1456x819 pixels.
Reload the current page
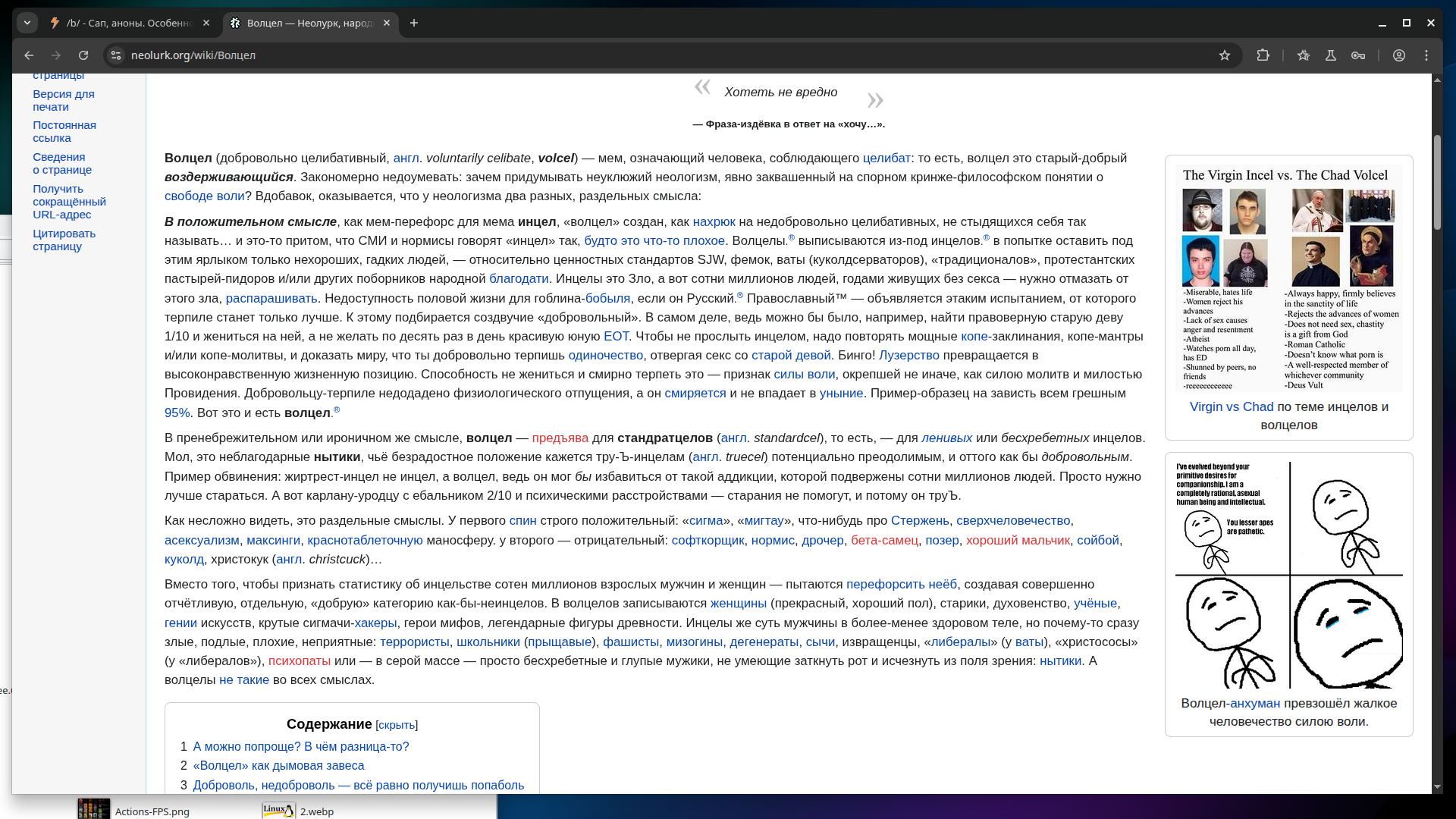[x=83, y=55]
